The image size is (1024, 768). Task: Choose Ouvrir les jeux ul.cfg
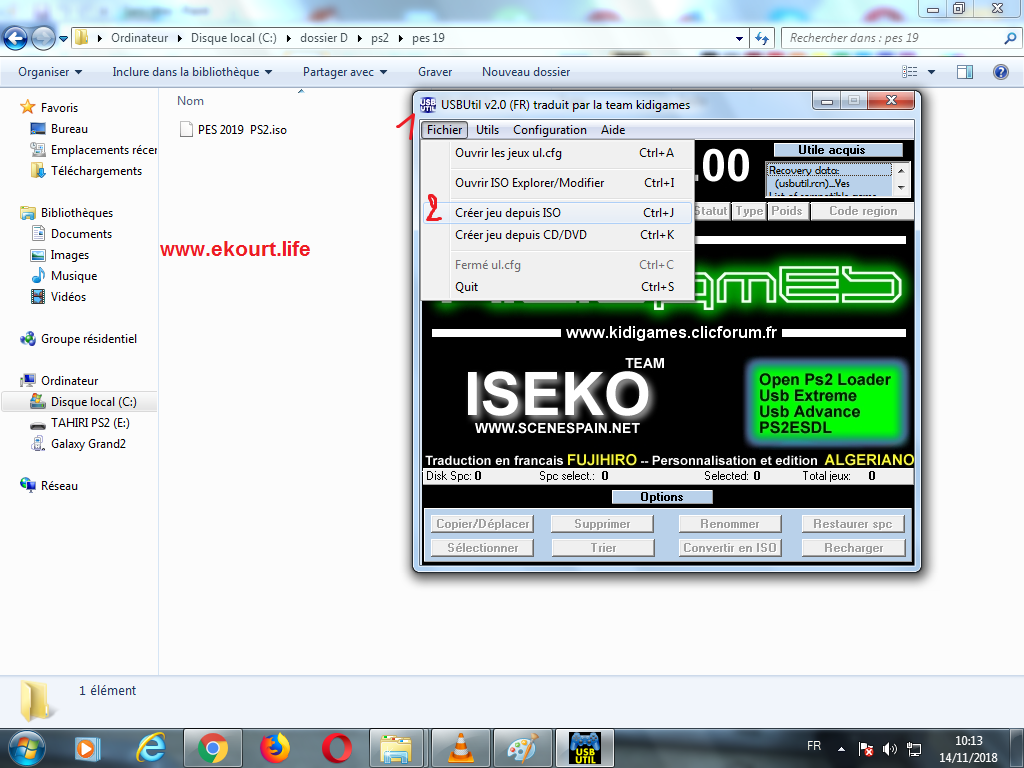coord(557,153)
